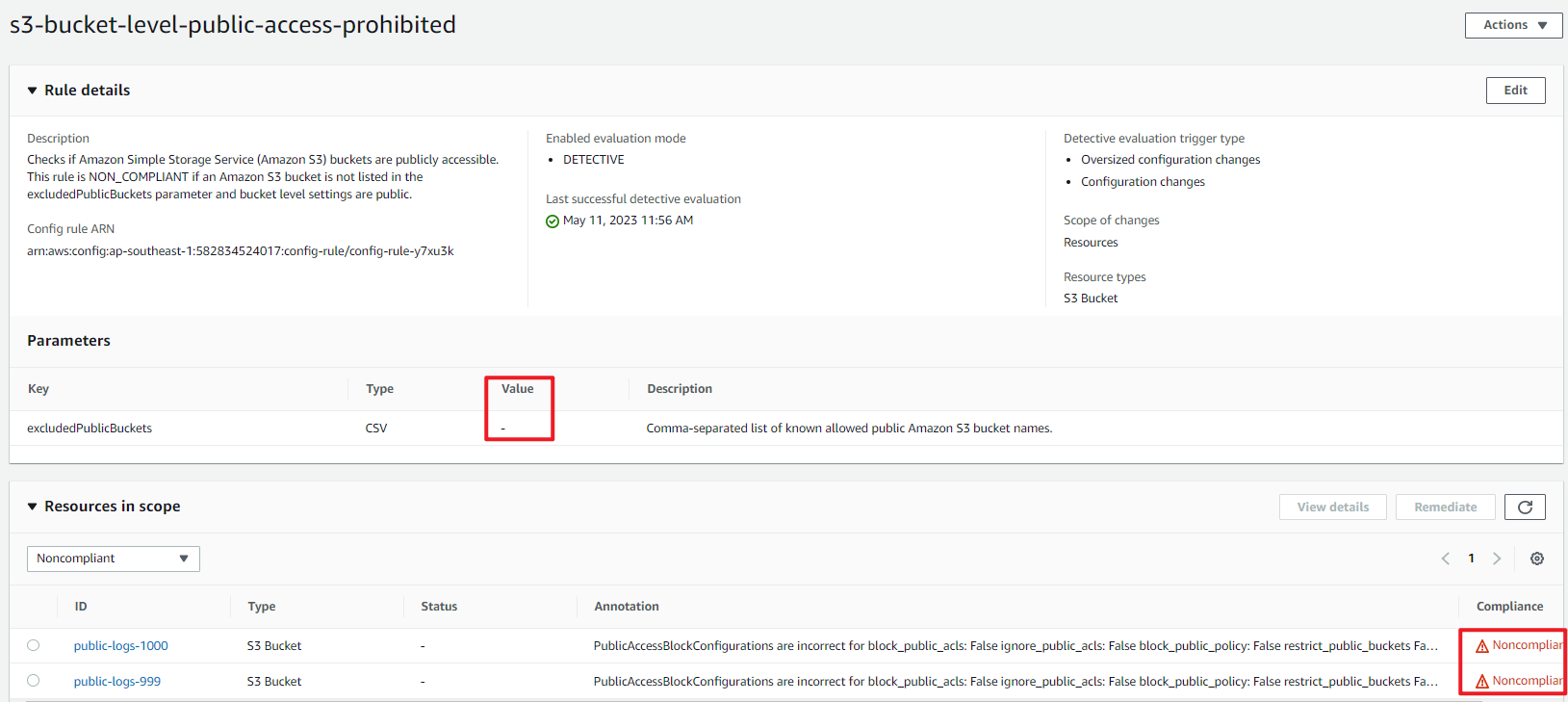Open table preferences gear icon
Viewport: 1568px width, 702px height.
click(1537, 559)
